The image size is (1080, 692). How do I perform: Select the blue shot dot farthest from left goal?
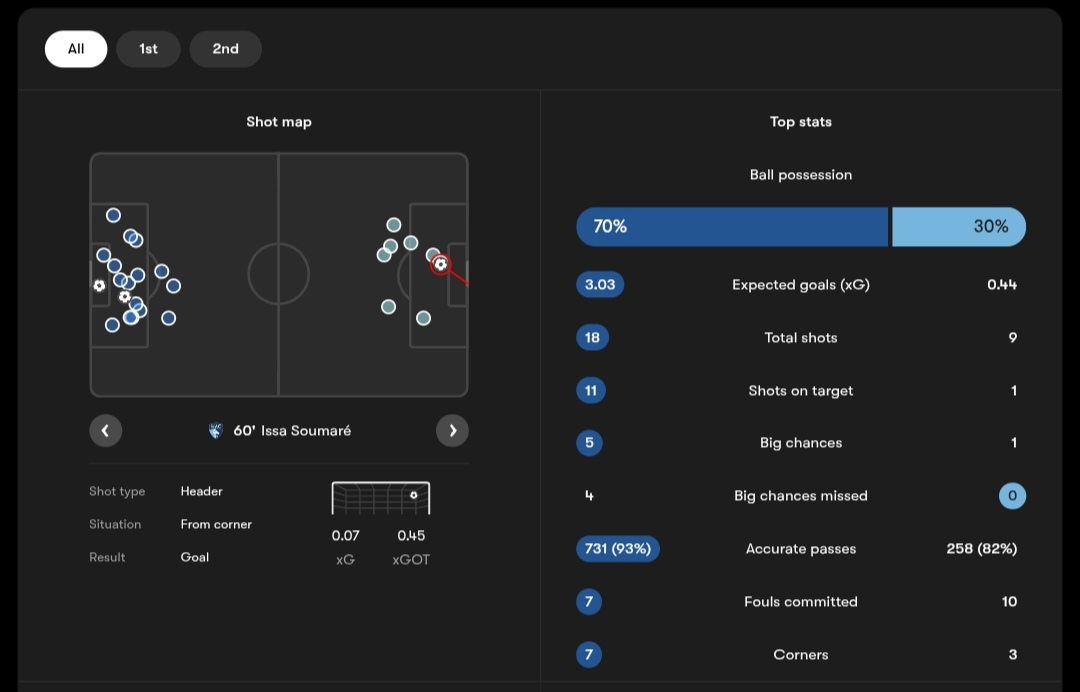click(x=174, y=286)
